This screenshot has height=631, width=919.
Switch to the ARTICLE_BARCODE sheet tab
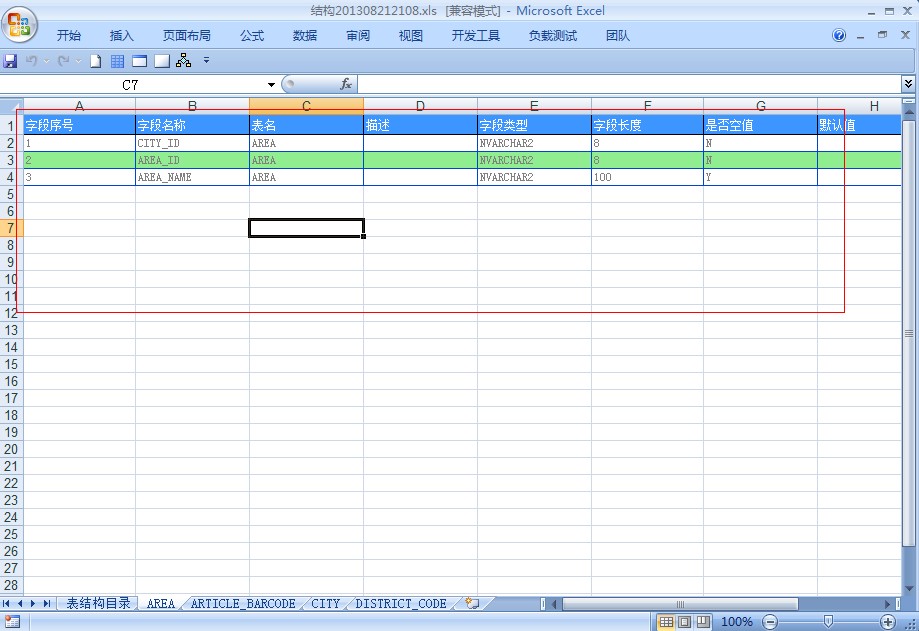[x=243, y=603]
